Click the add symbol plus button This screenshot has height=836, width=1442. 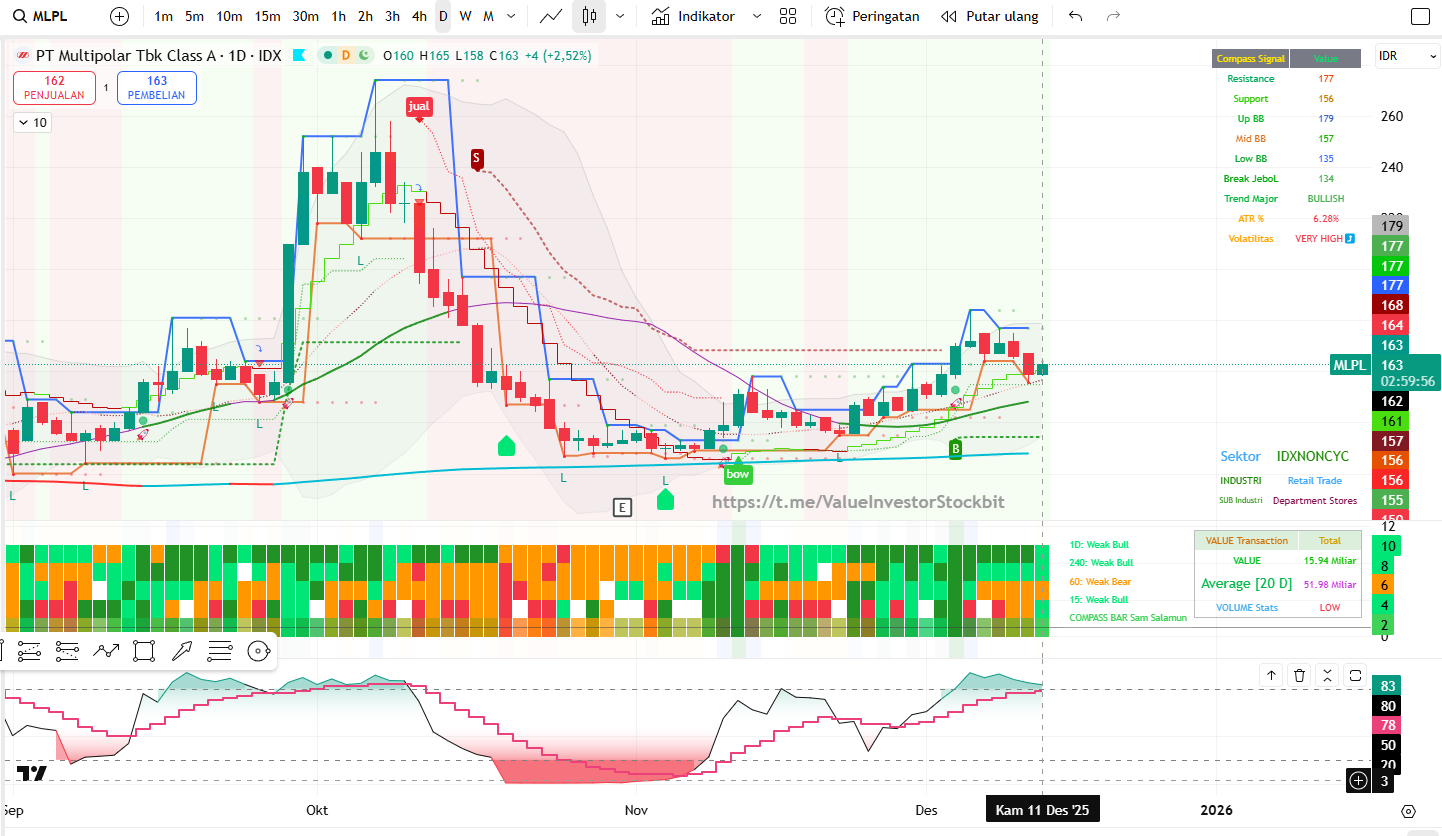click(120, 16)
